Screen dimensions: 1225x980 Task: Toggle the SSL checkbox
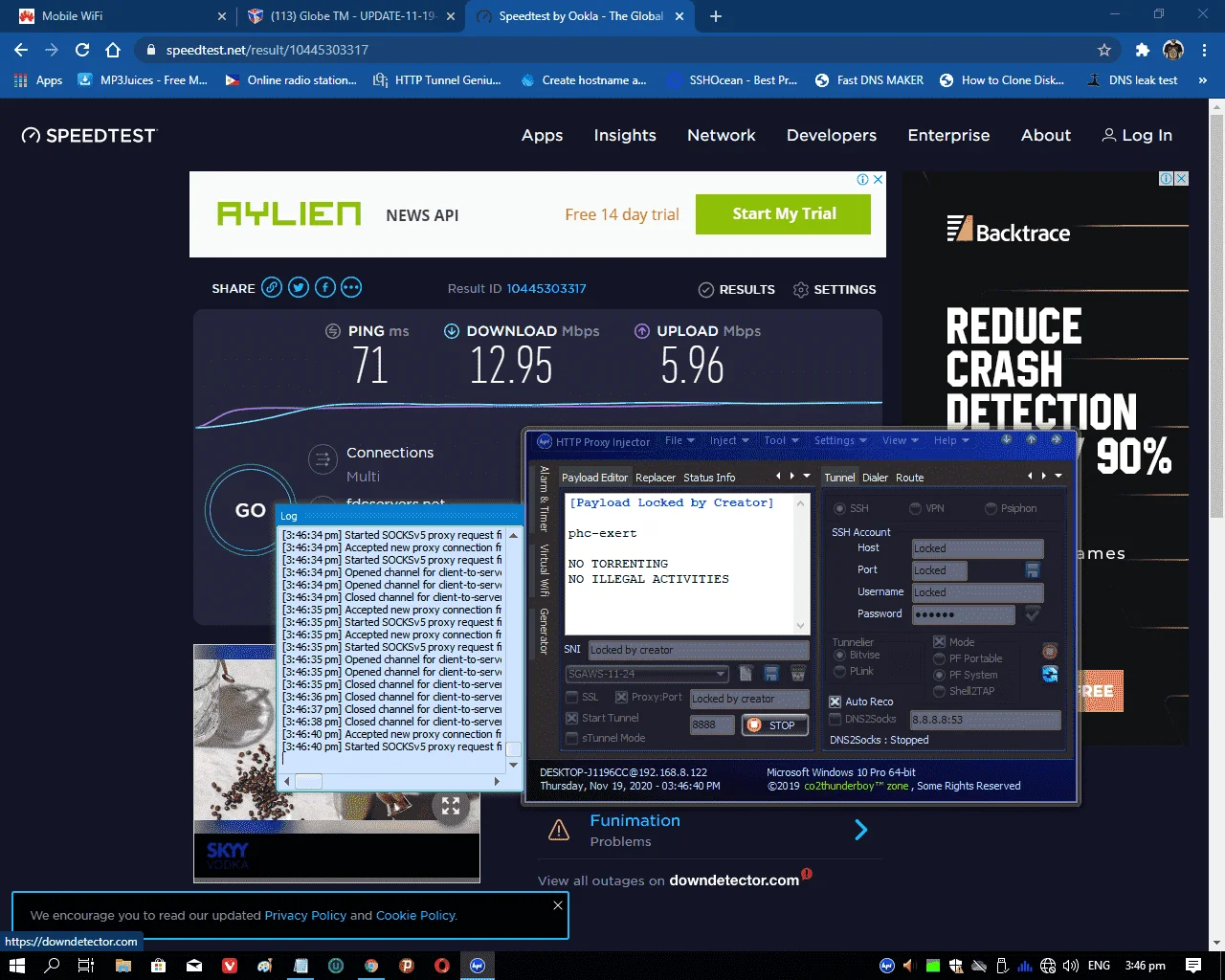[572, 697]
